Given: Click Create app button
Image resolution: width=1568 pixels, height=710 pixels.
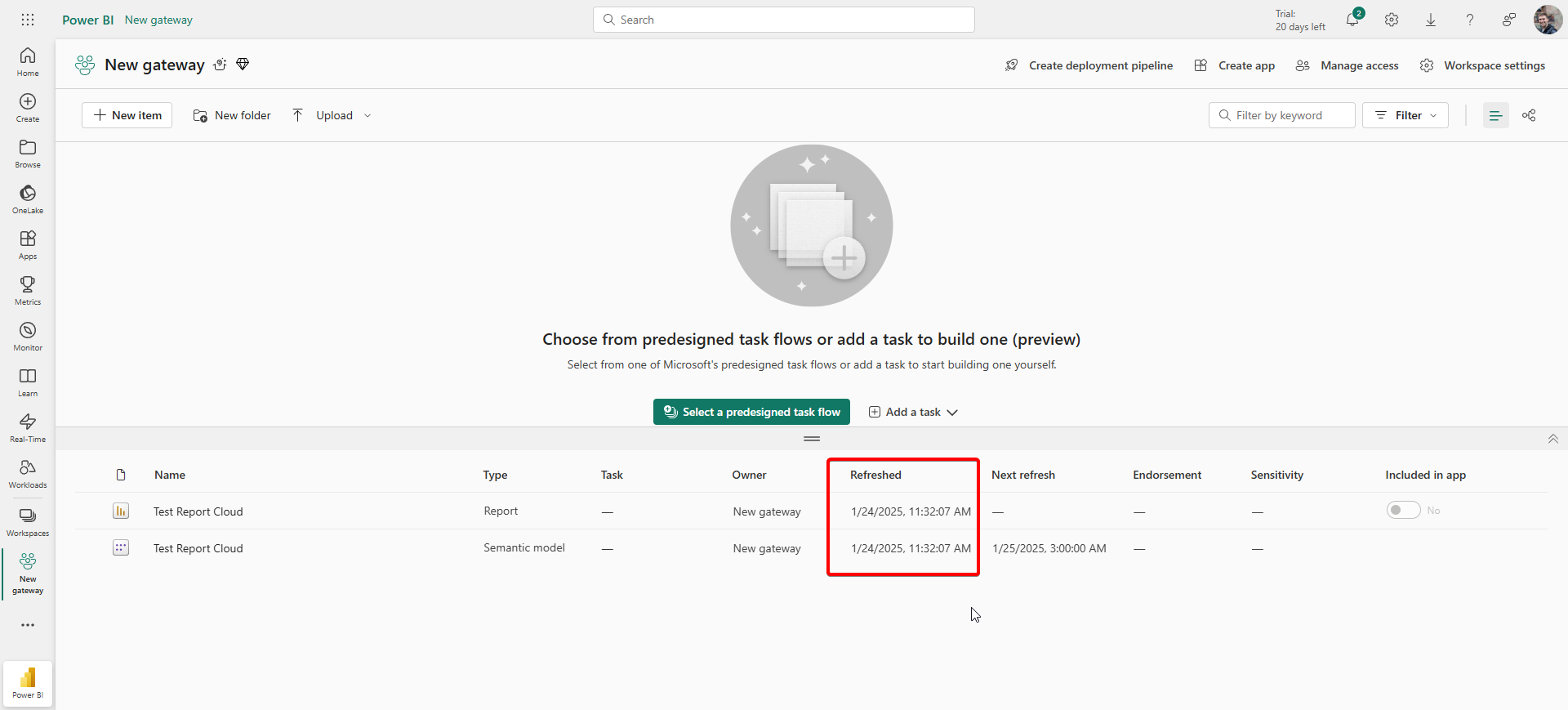Looking at the screenshot, I should pyautogui.click(x=1234, y=65).
